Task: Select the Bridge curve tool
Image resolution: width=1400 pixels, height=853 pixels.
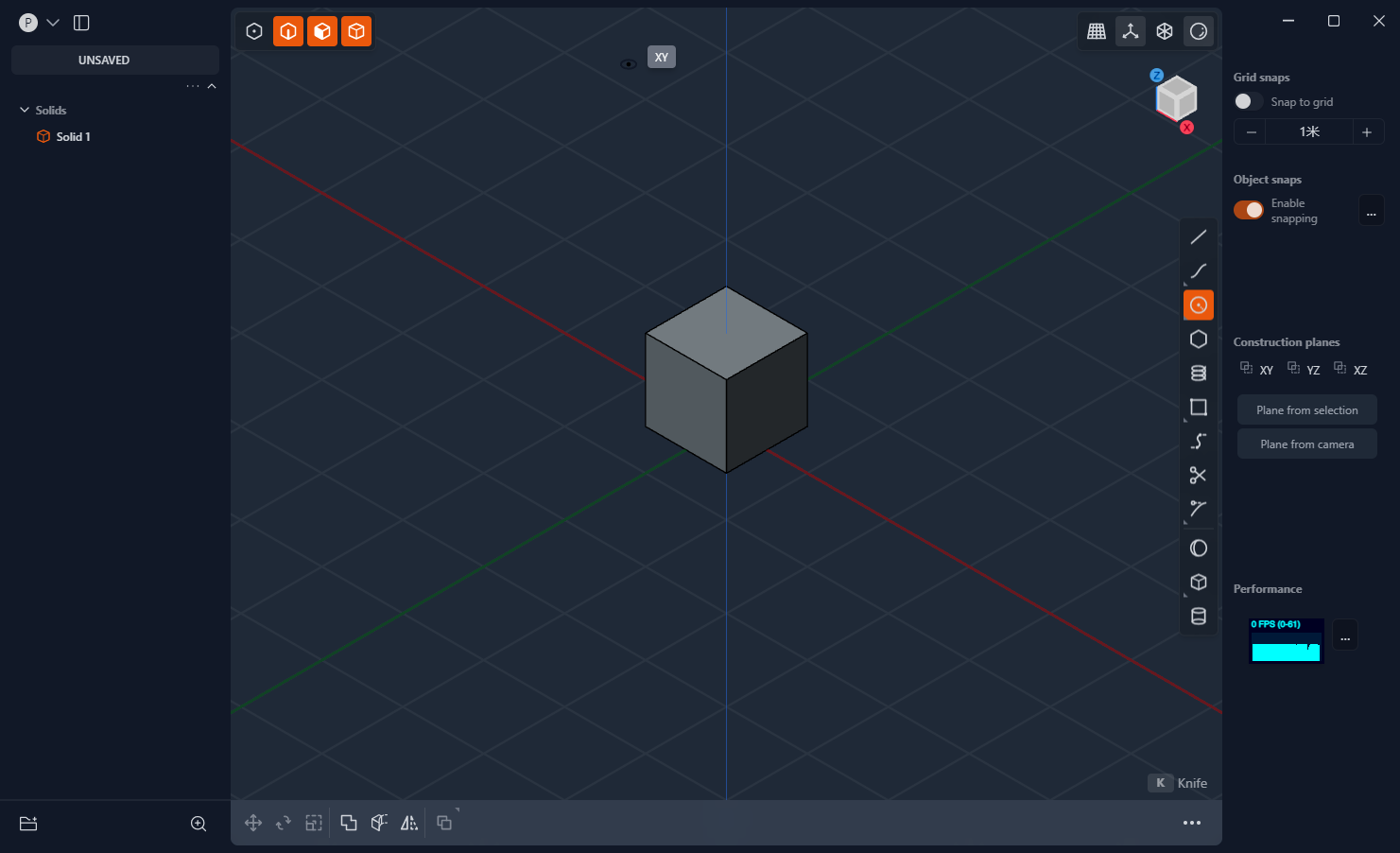Action: click(x=1199, y=442)
